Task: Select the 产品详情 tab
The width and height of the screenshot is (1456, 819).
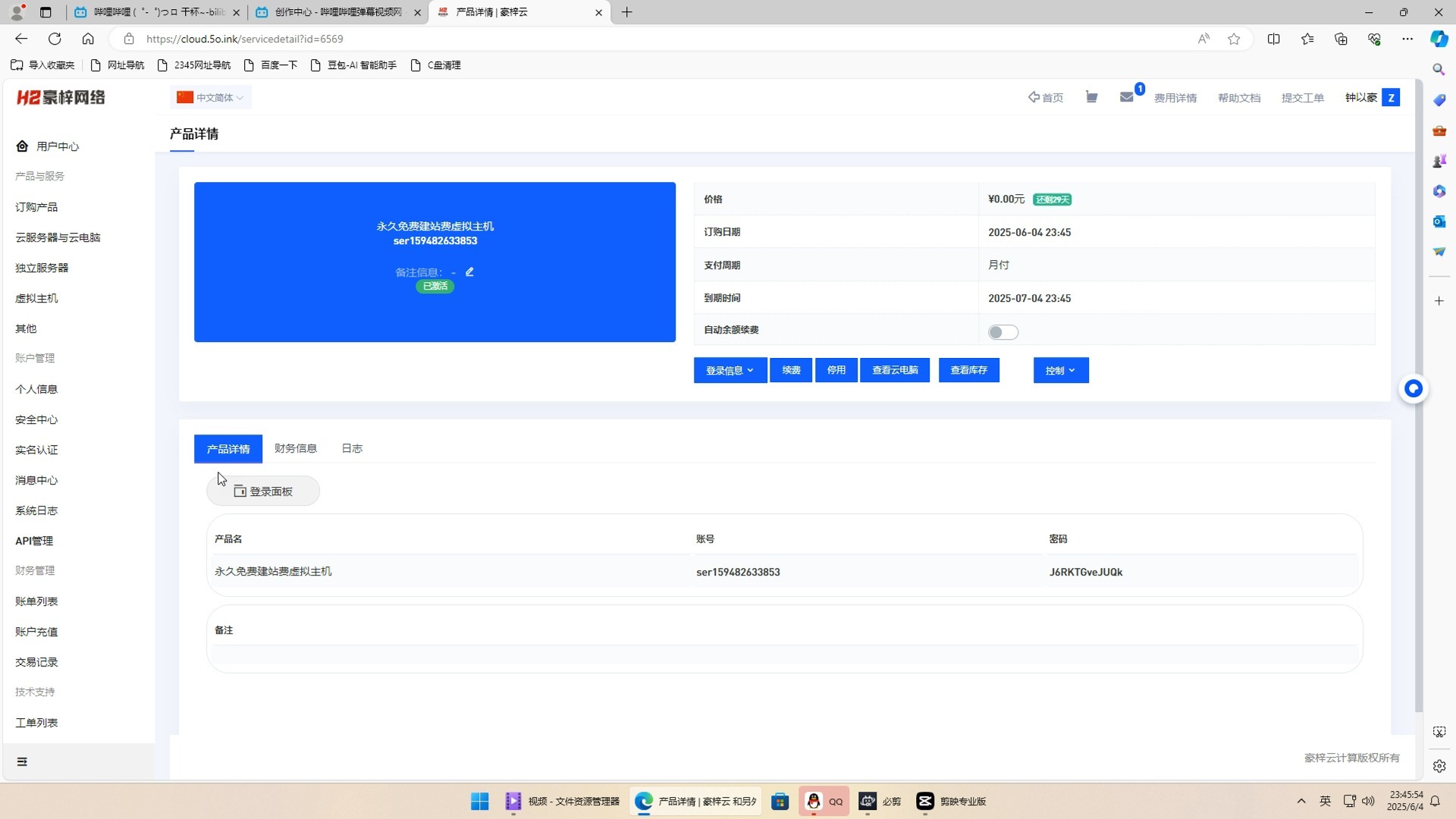Action: click(228, 449)
